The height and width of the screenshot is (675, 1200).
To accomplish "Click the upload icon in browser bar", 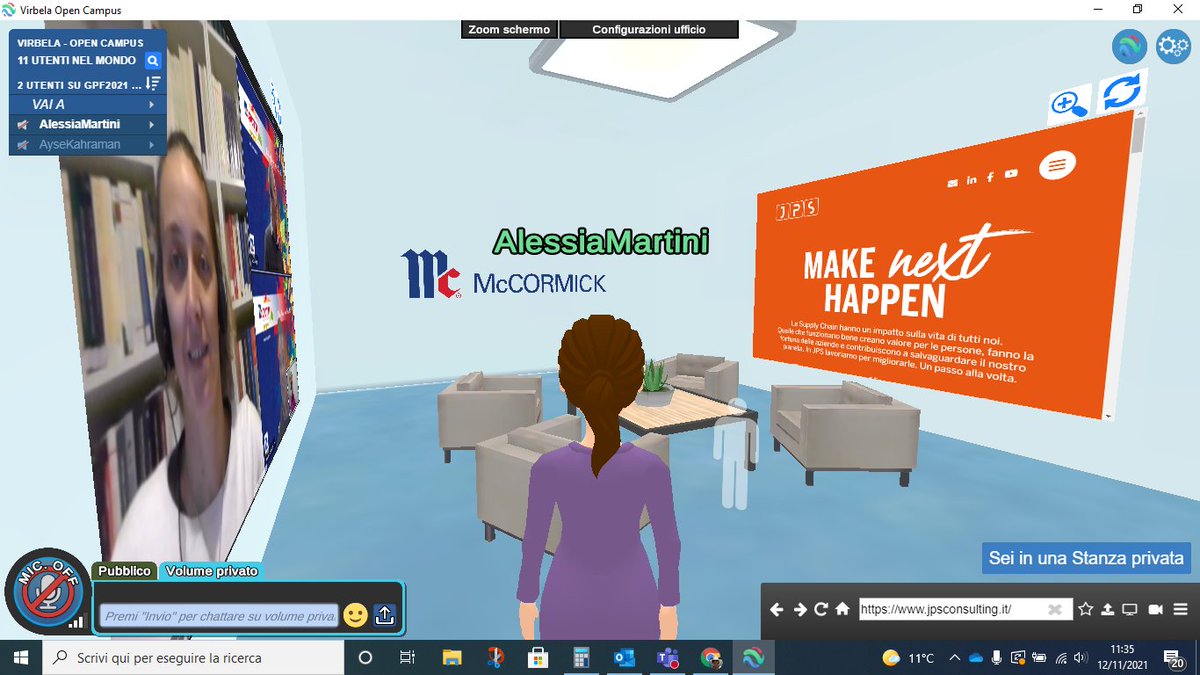I will [1108, 610].
